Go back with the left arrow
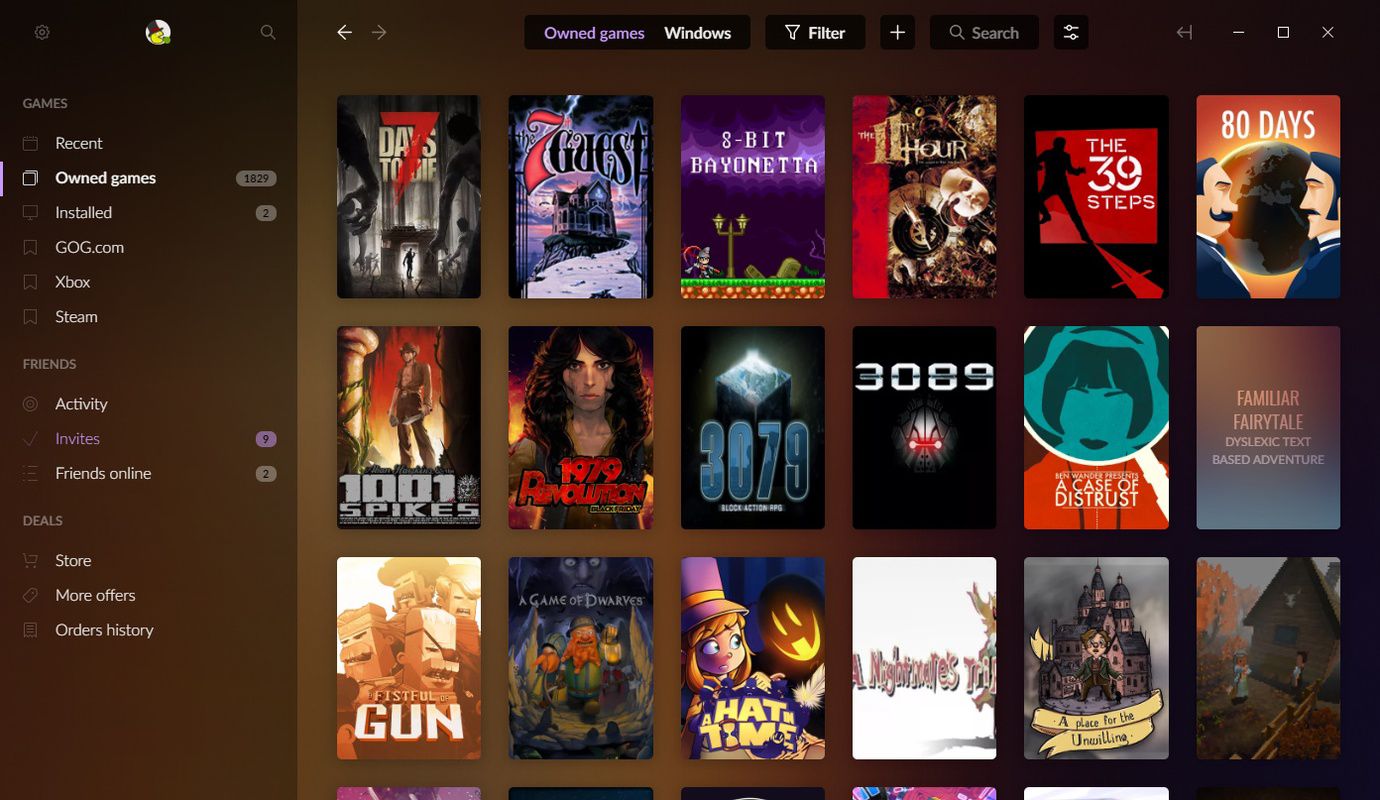Viewport: 1380px width, 800px height. click(345, 32)
